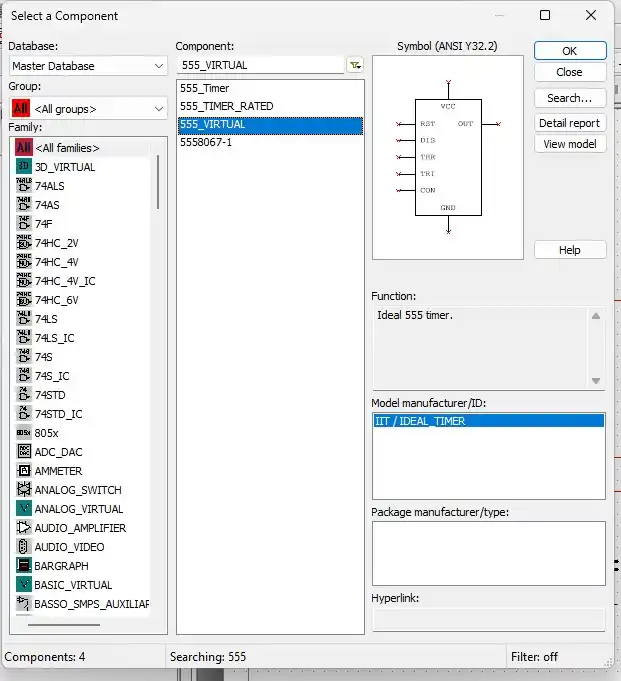This screenshot has width=621, height=681.
Task: Click the 74HC_6V family icon
Action: click(x=24, y=300)
